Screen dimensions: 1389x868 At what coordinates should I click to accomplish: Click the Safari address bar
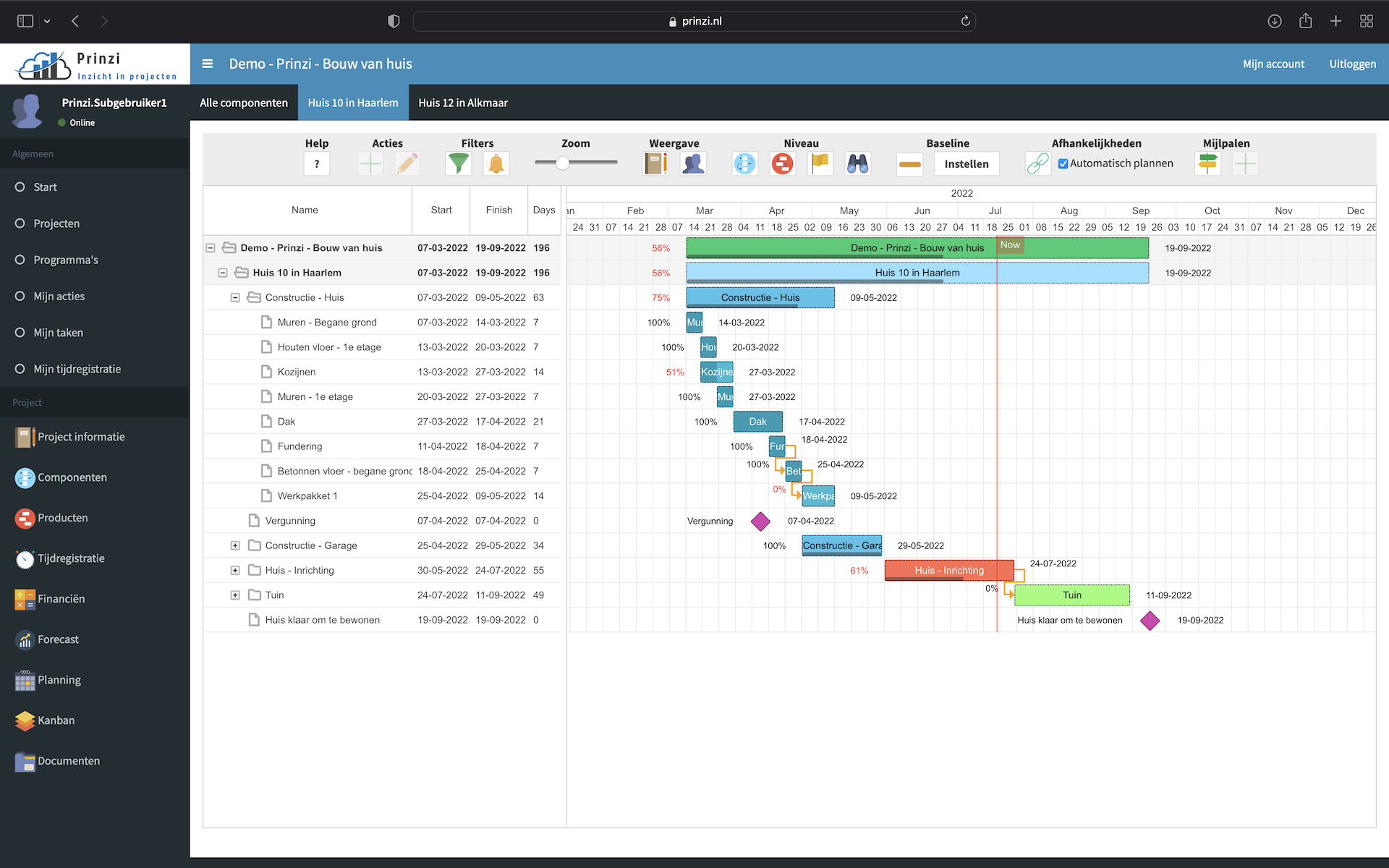coord(694,21)
